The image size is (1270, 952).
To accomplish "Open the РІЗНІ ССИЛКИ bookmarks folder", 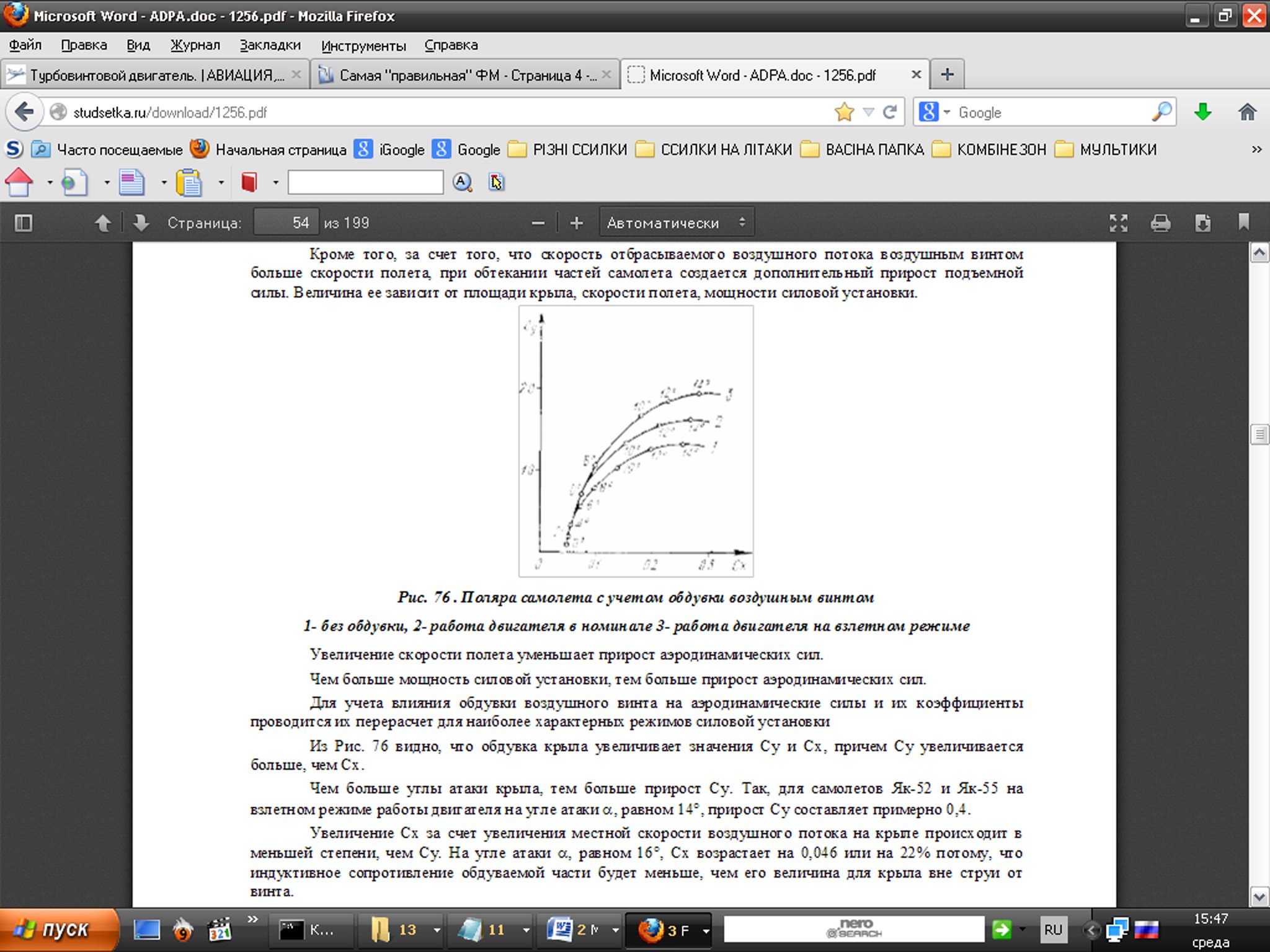I will click(x=567, y=149).
